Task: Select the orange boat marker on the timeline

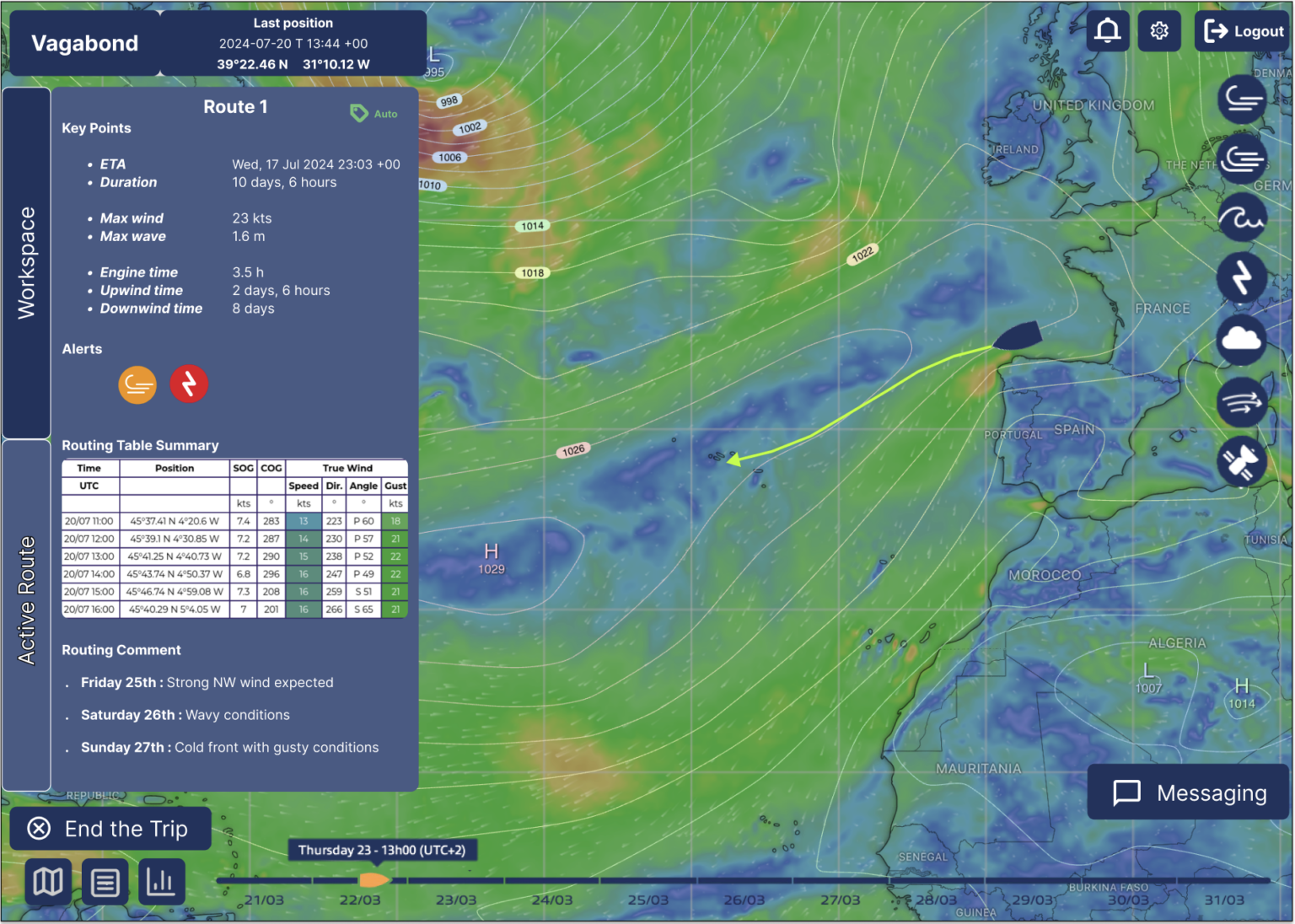Action: pyautogui.click(x=374, y=880)
